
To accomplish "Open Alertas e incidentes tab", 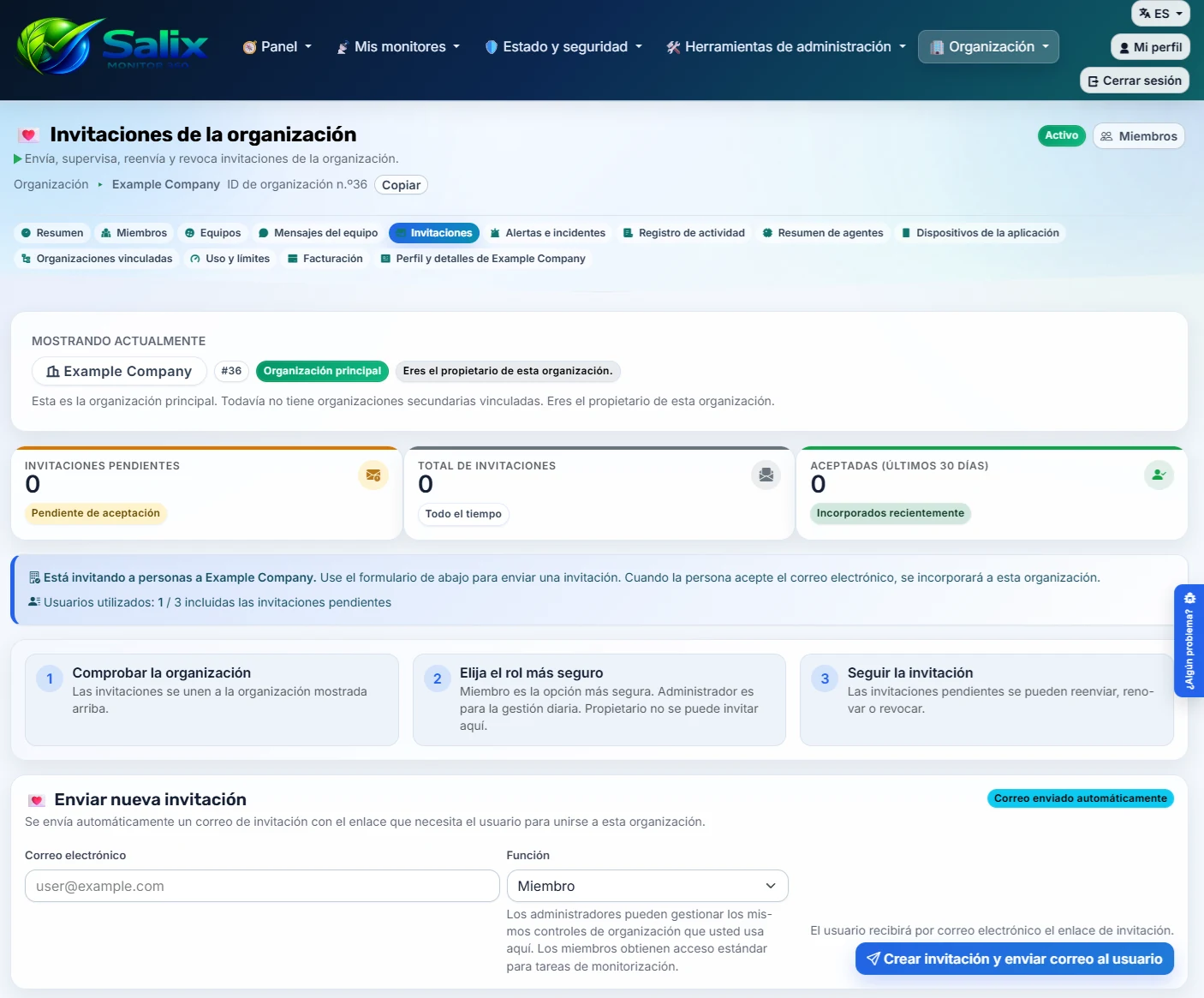I will 548,233.
